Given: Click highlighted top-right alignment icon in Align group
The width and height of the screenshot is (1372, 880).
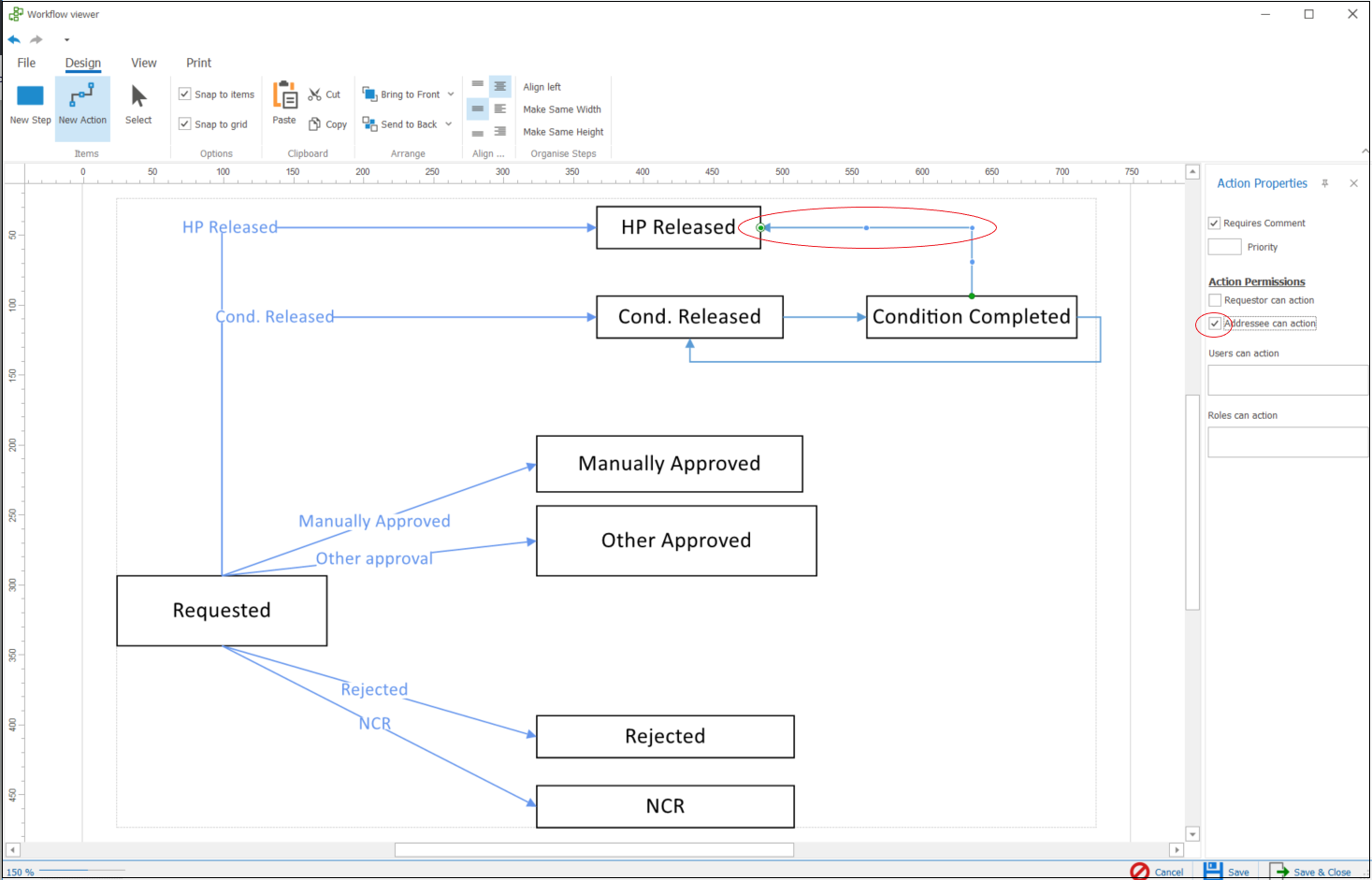Looking at the screenshot, I should [x=500, y=86].
